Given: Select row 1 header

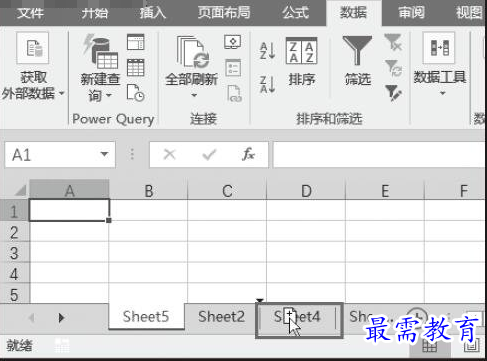Looking at the screenshot, I should [14, 211].
